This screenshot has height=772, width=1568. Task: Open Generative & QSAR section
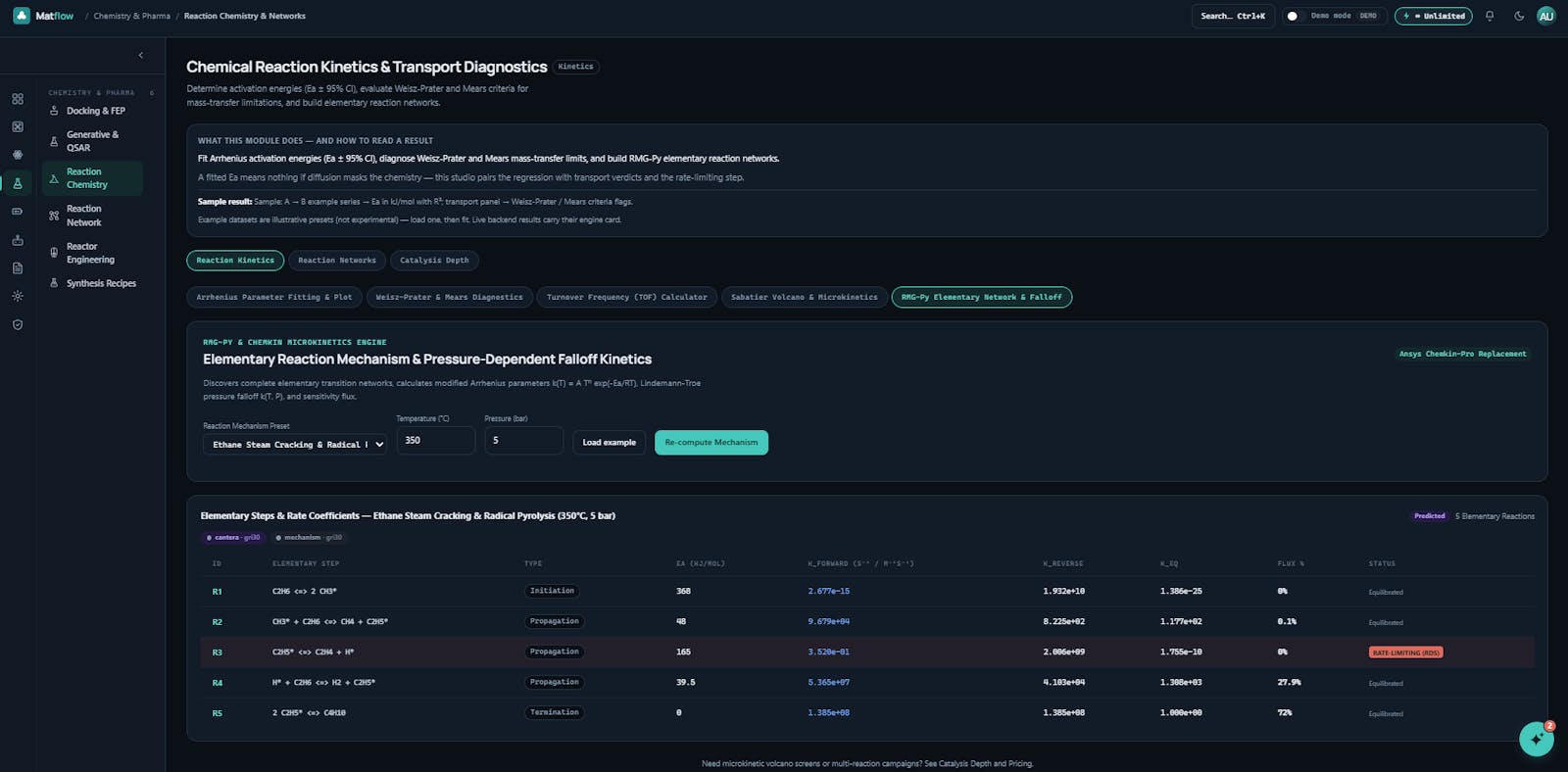point(92,141)
